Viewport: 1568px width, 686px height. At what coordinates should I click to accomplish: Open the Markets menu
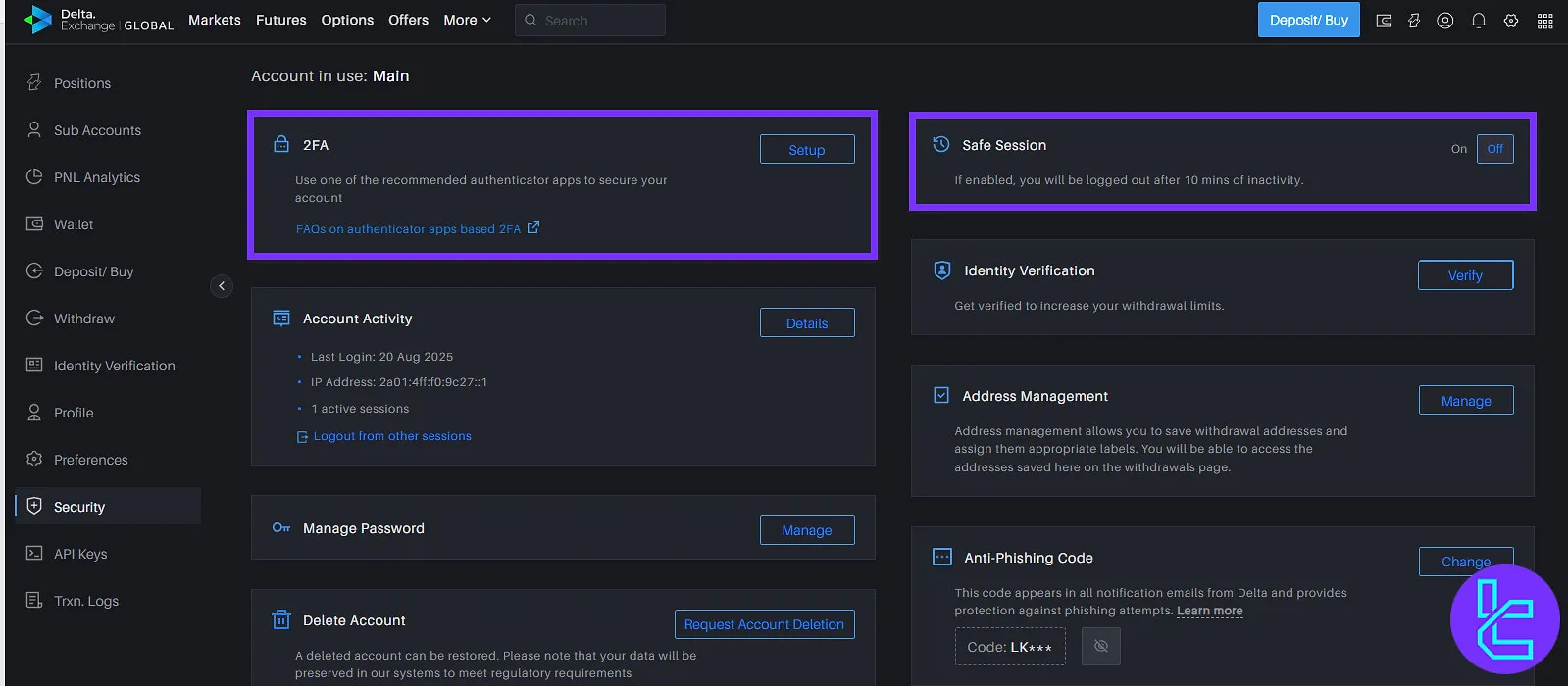pyautogui.click(x=215, y=20)
